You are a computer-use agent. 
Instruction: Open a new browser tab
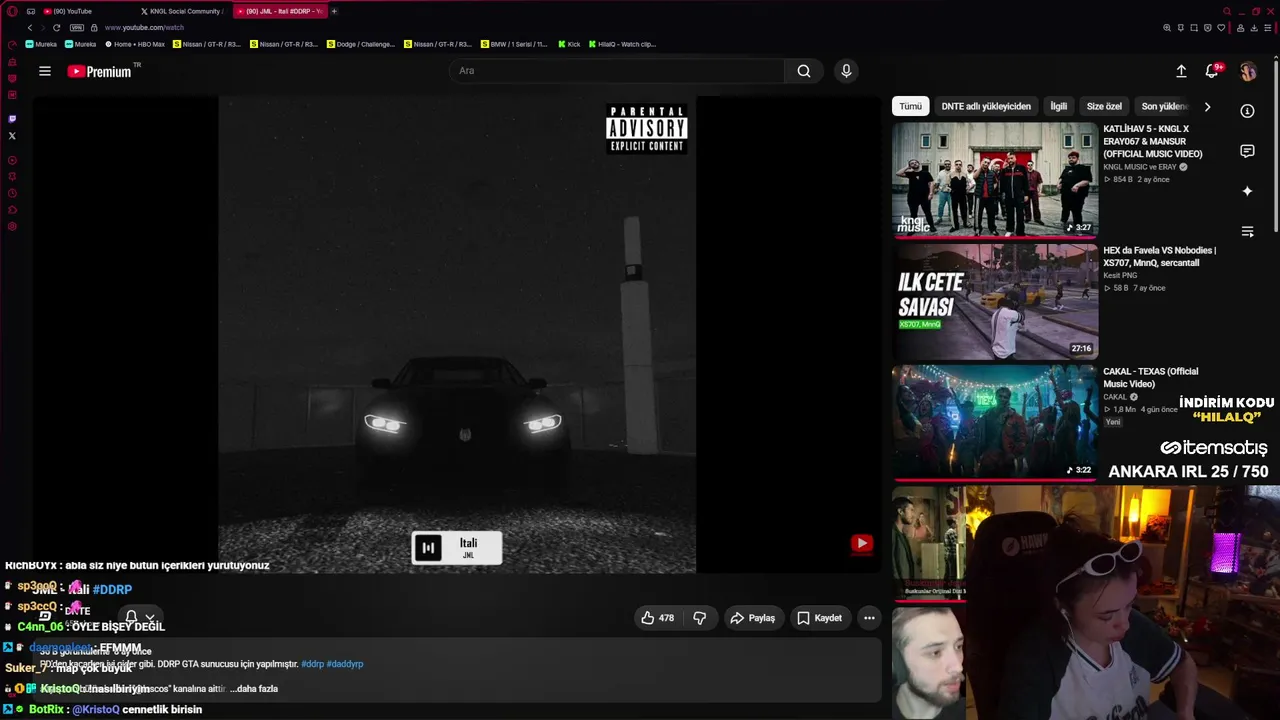pyautogui.click(x=334, y=11)
